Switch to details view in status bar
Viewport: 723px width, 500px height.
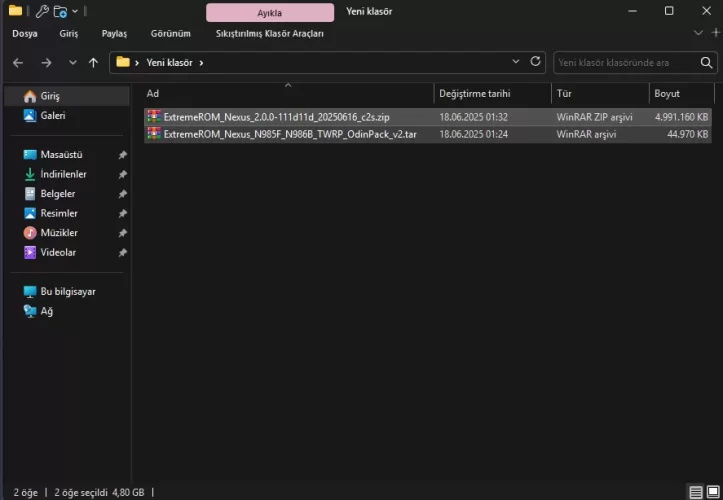696,492
